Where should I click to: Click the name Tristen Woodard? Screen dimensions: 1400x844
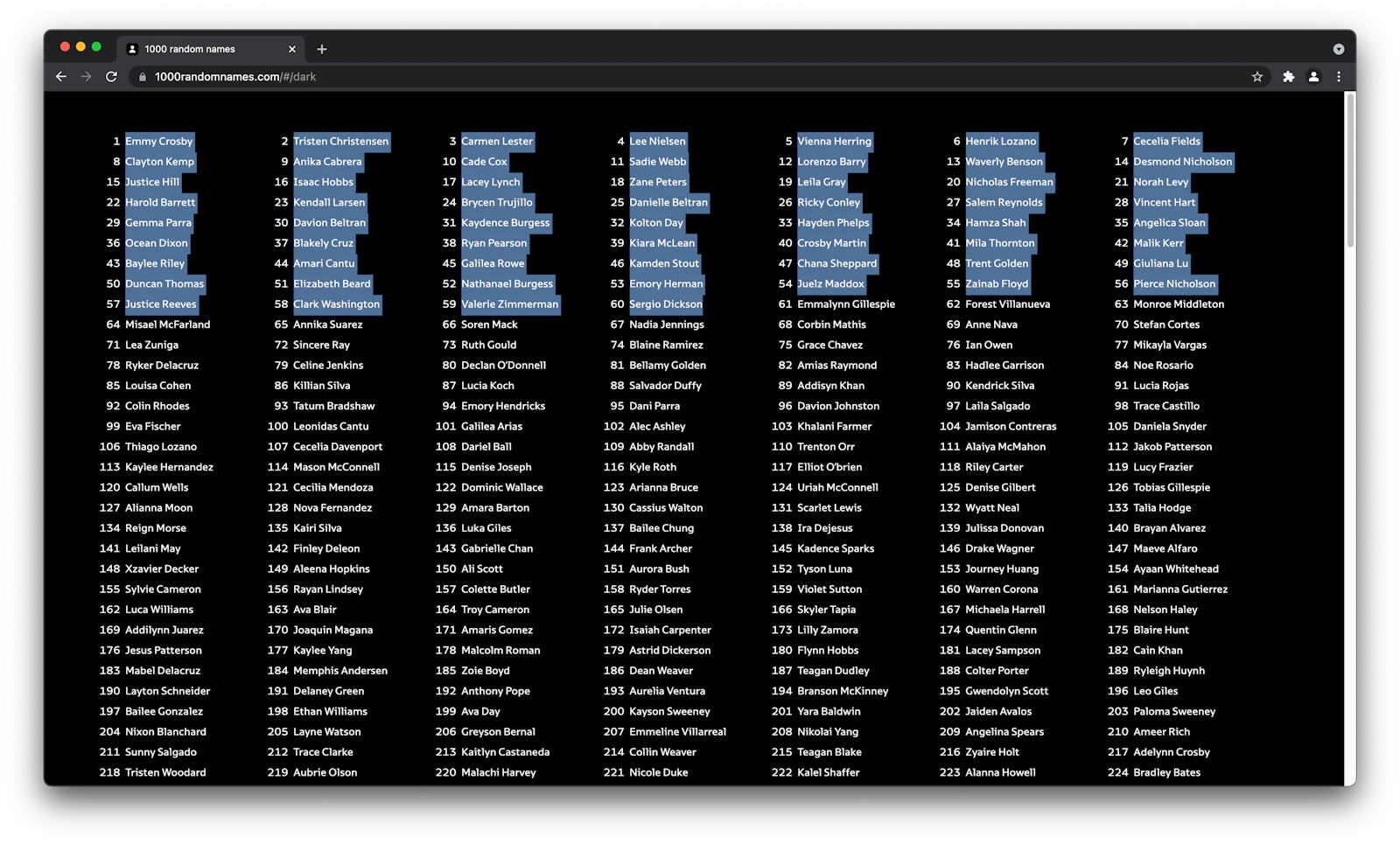[166, 773]
